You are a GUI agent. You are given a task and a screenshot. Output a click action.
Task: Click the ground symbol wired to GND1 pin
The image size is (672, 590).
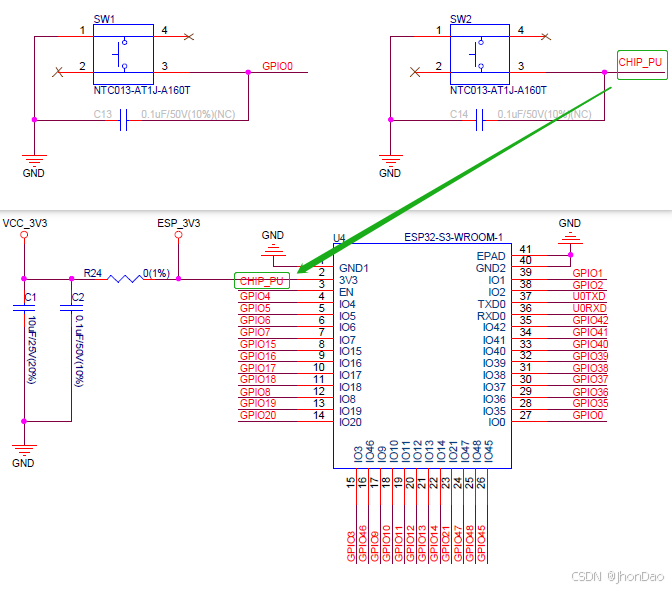tap(273, 250)
